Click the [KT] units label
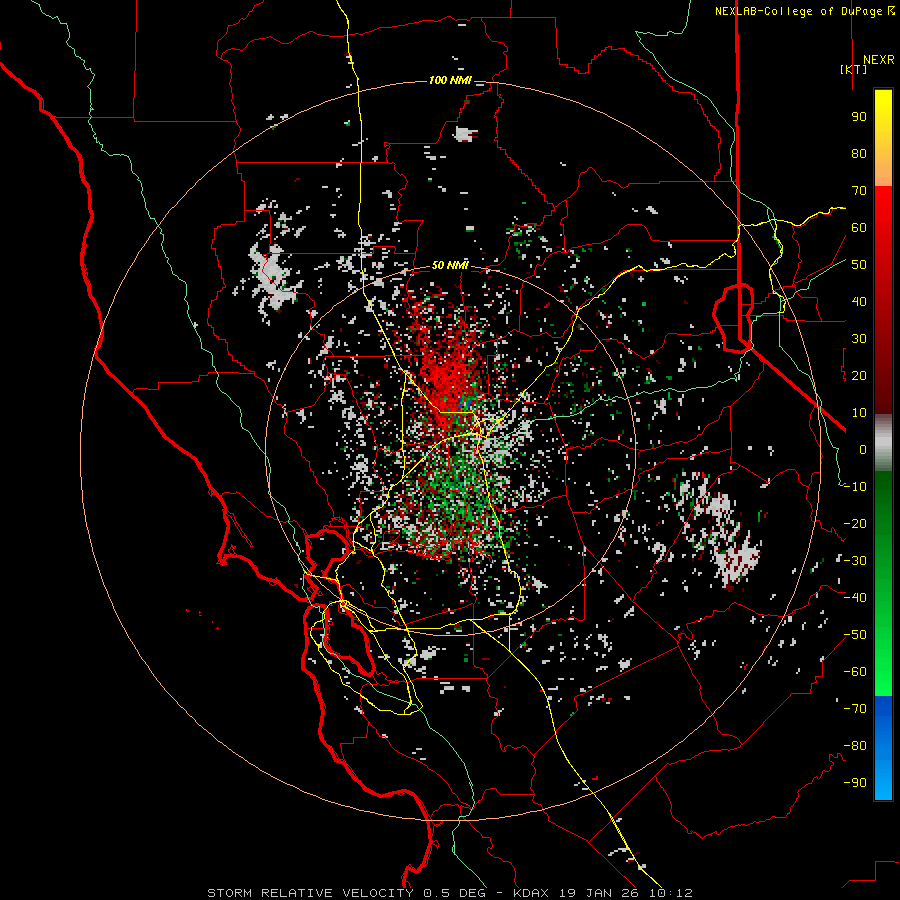 [853, 69]
